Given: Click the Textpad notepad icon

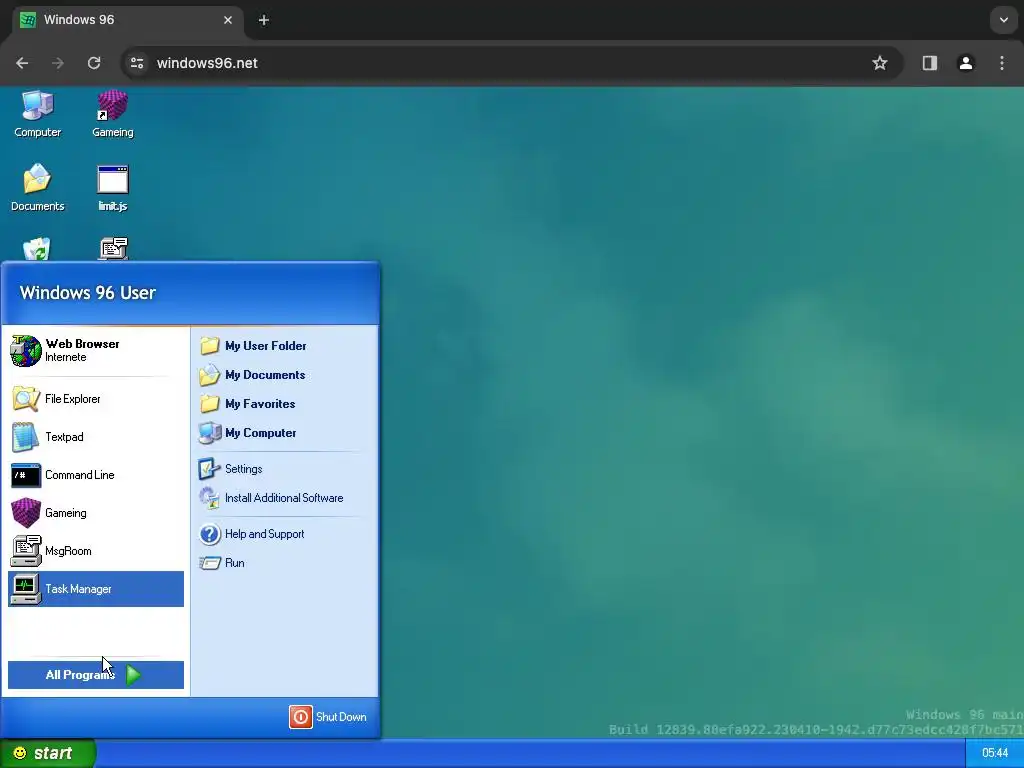Looking at the screenshot, I should (x=25, y=437).
